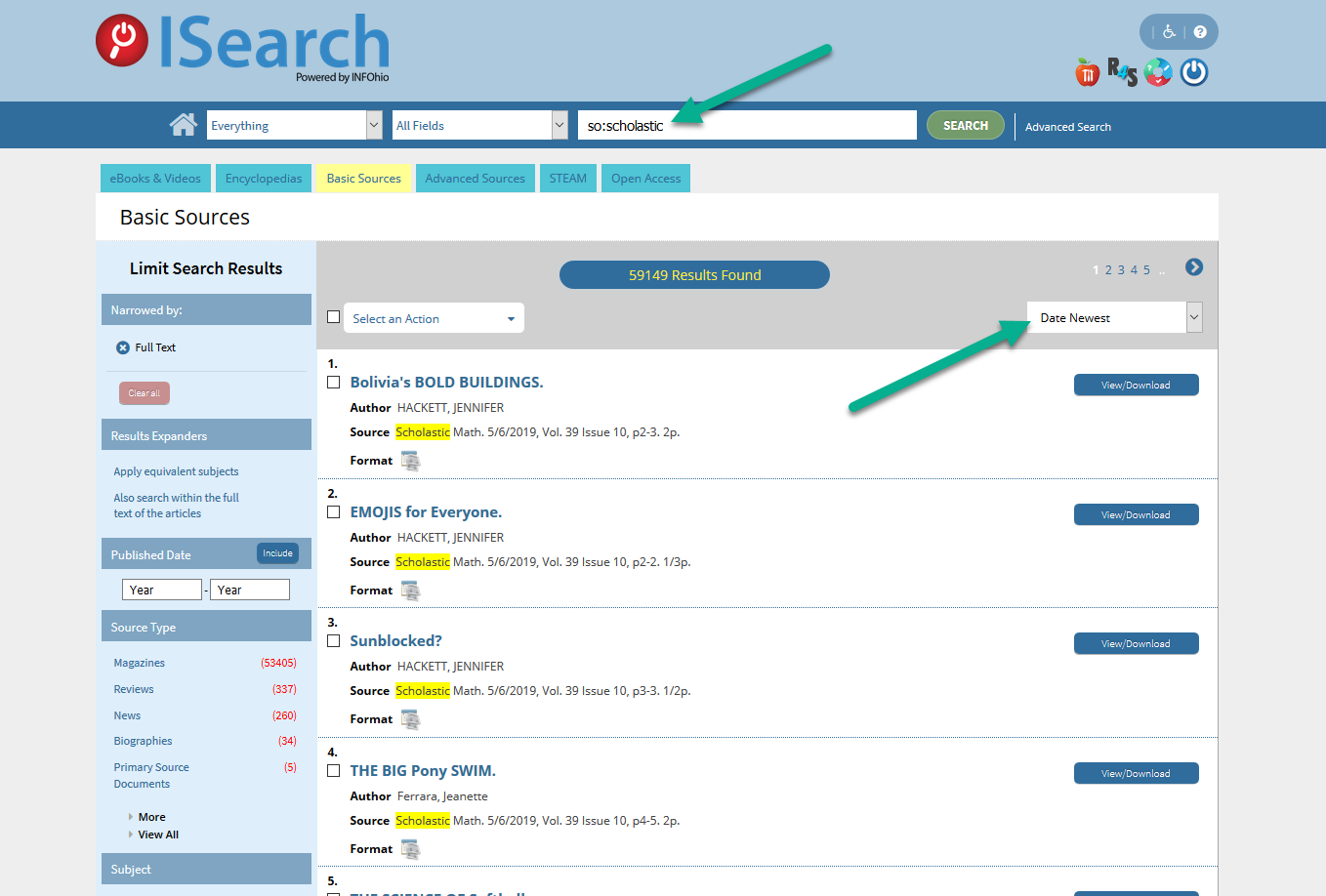This screenshot has width=1326, height=896.
Task: Click Also search within full text link
Action: pyautogui.click(x=176, y=506)
